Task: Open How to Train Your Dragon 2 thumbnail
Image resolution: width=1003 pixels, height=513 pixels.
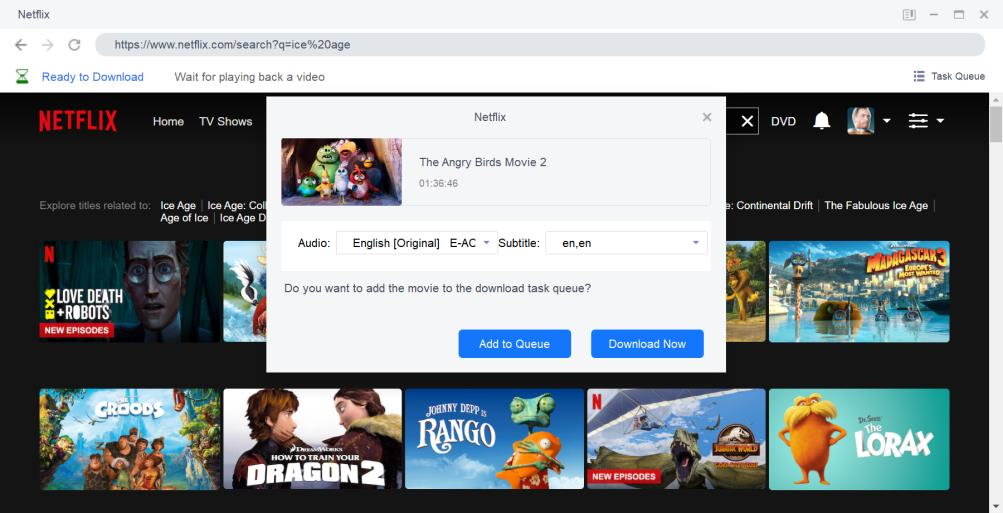Action: pos(312,439)
